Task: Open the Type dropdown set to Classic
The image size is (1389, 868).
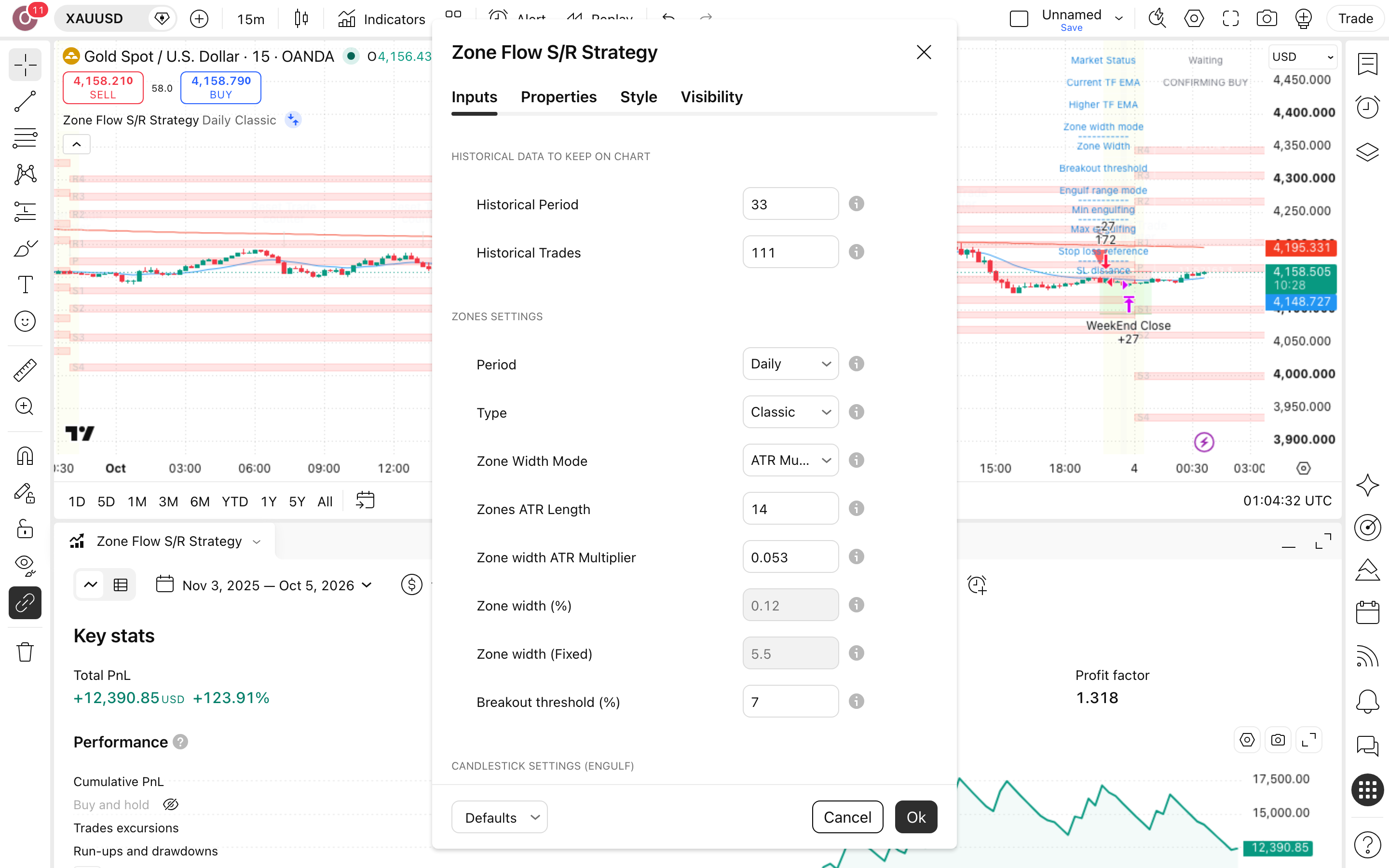Action: click(x=790, y=412)
